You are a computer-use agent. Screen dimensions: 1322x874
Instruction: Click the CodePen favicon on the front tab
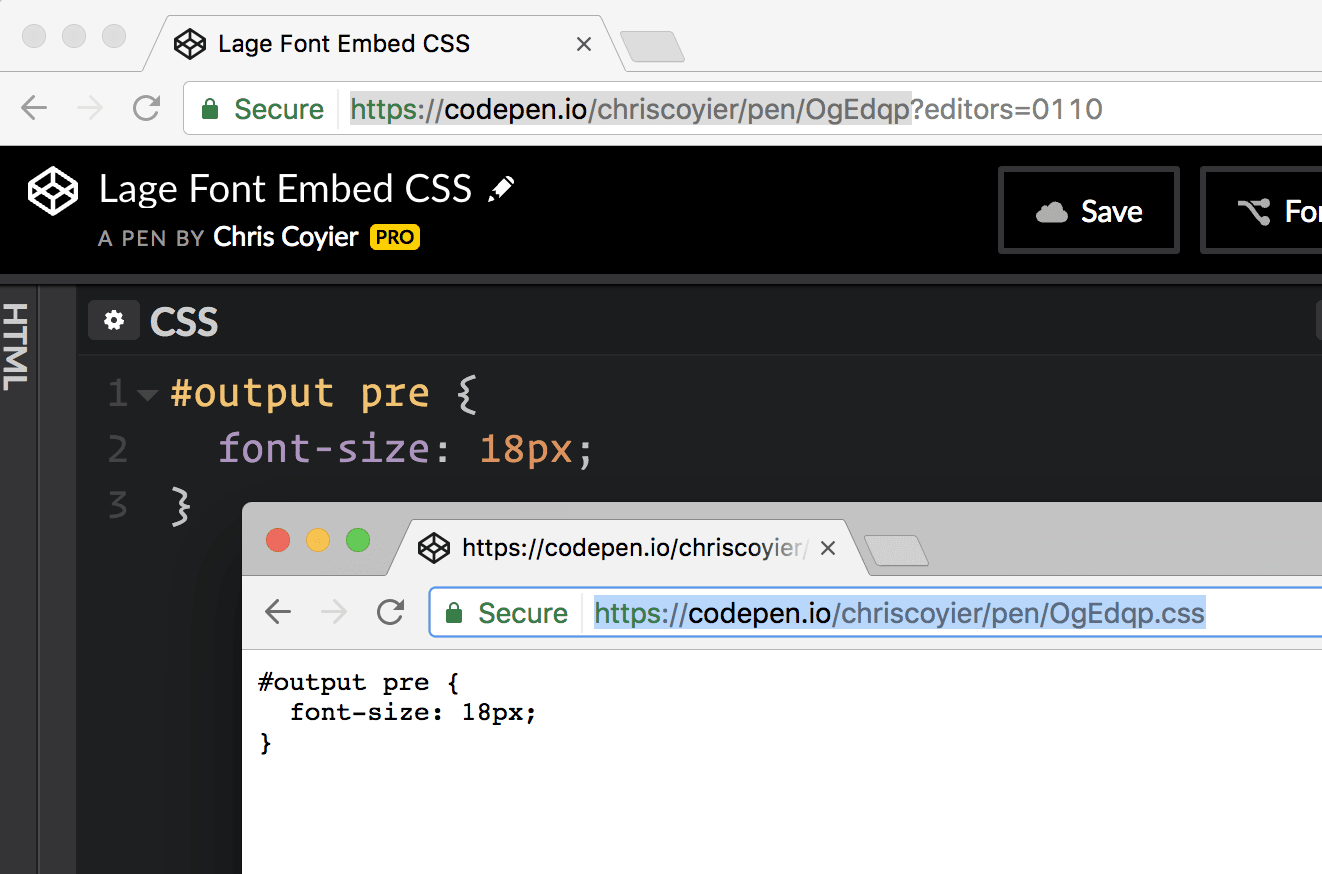click(x=433, y=547)
